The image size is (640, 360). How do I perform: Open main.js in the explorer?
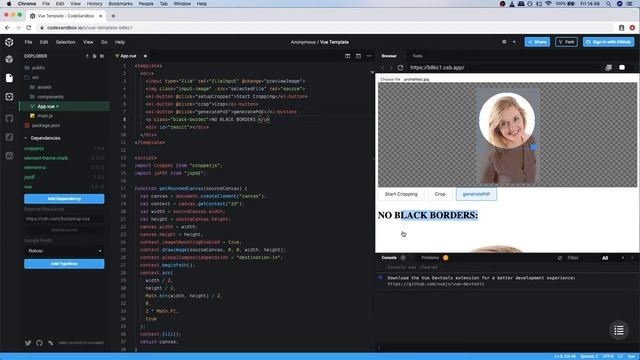[x=45, y=116]
